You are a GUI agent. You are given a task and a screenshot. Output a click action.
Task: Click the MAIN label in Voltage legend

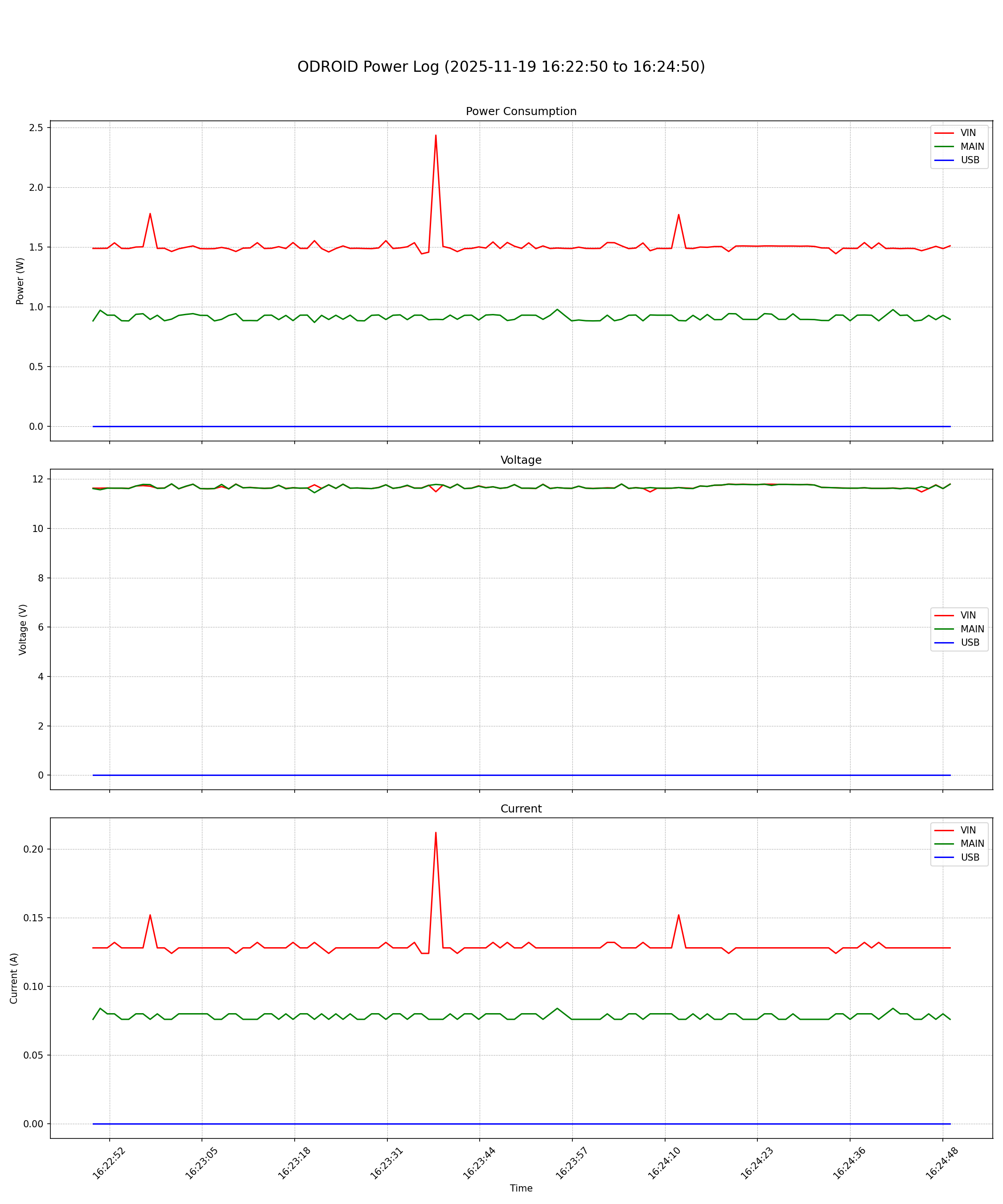[x=972, y=629]
